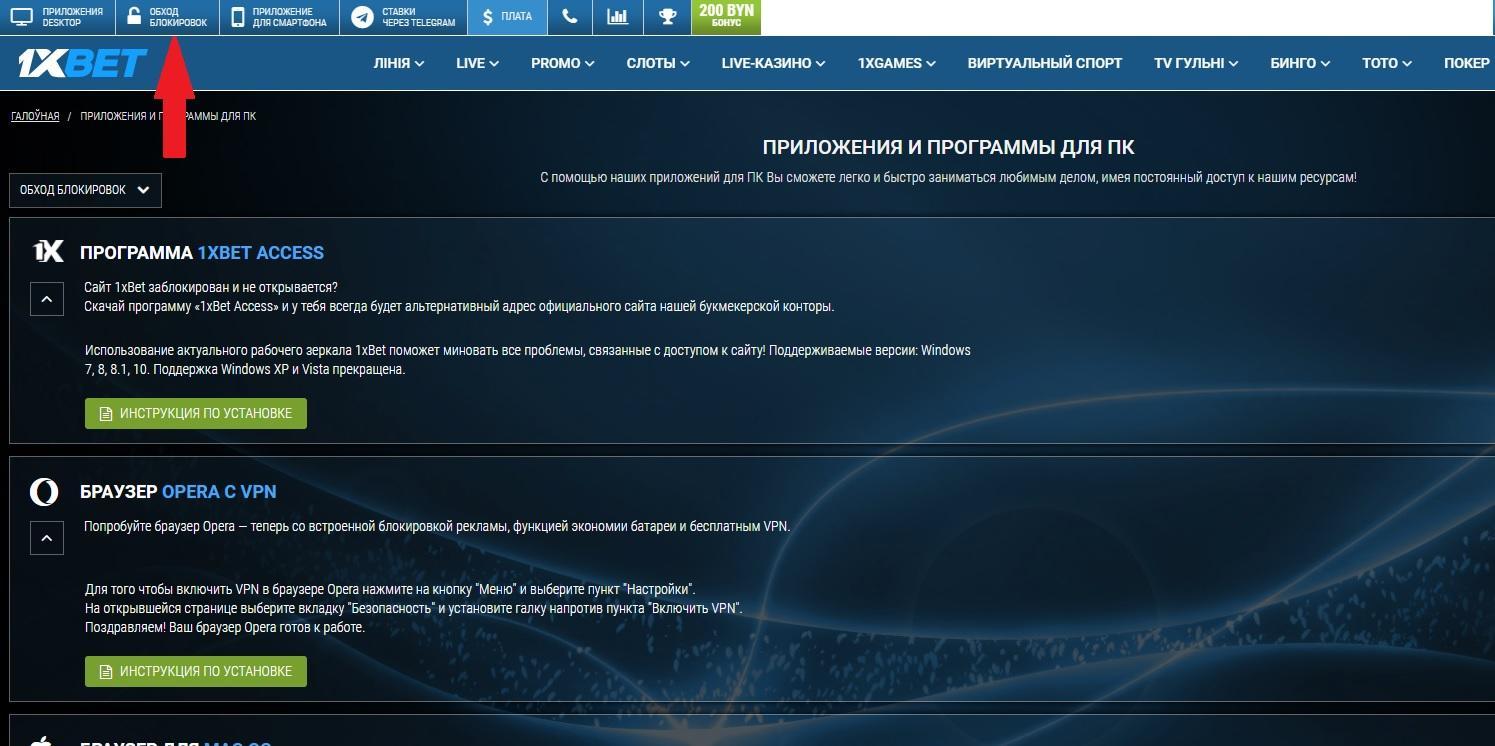The image size is (1495, 746).
Task: Open Opera VPN installation instructions button
Action: point(196,671)
